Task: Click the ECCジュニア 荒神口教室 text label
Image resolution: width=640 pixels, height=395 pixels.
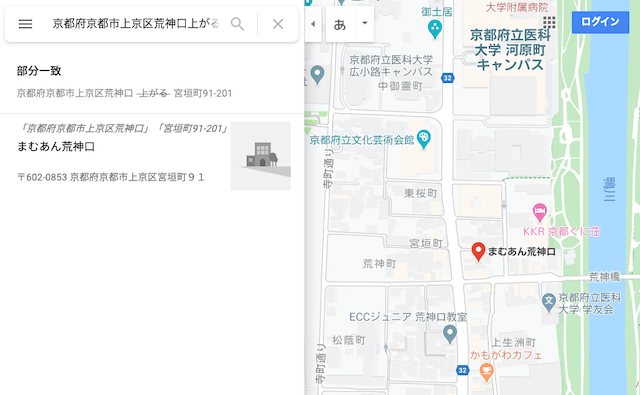Action: 408,317
